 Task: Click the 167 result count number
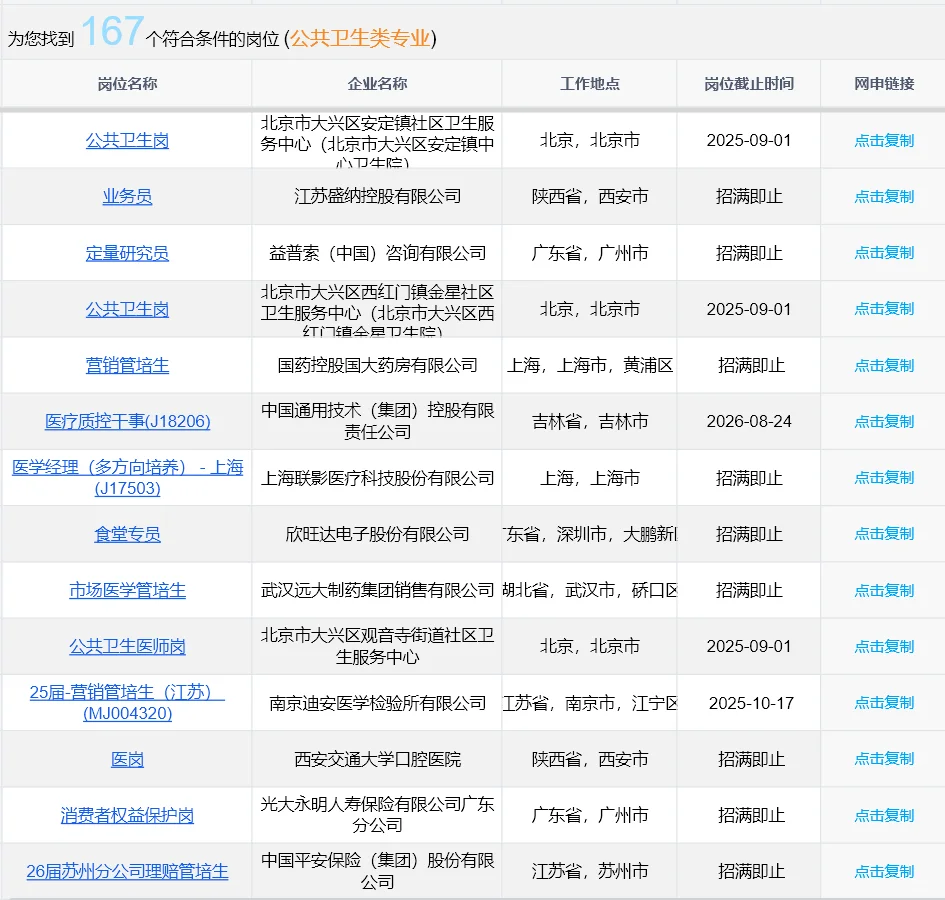pos(112,31)
